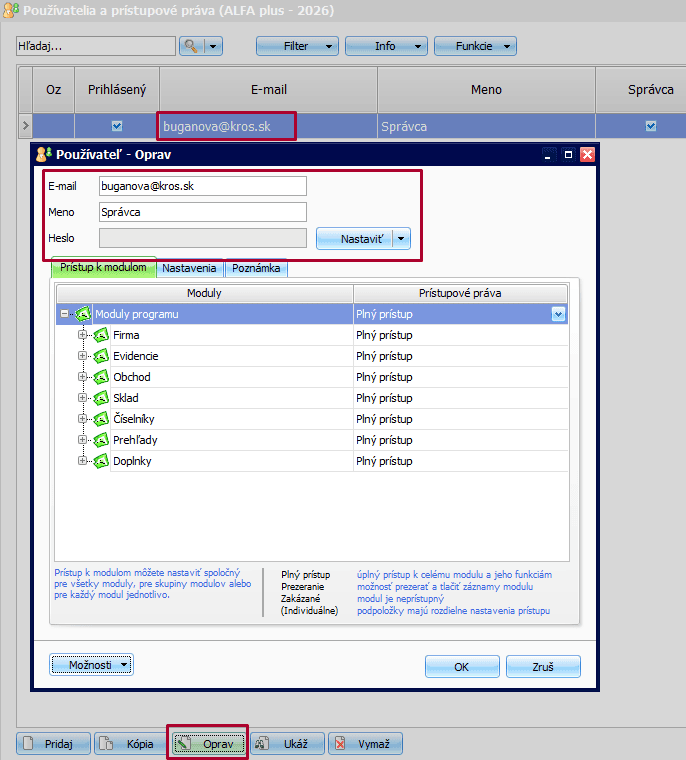Open access rights dropdown for Moduly programu
The image size is (686, 760).
coord(558,314)
